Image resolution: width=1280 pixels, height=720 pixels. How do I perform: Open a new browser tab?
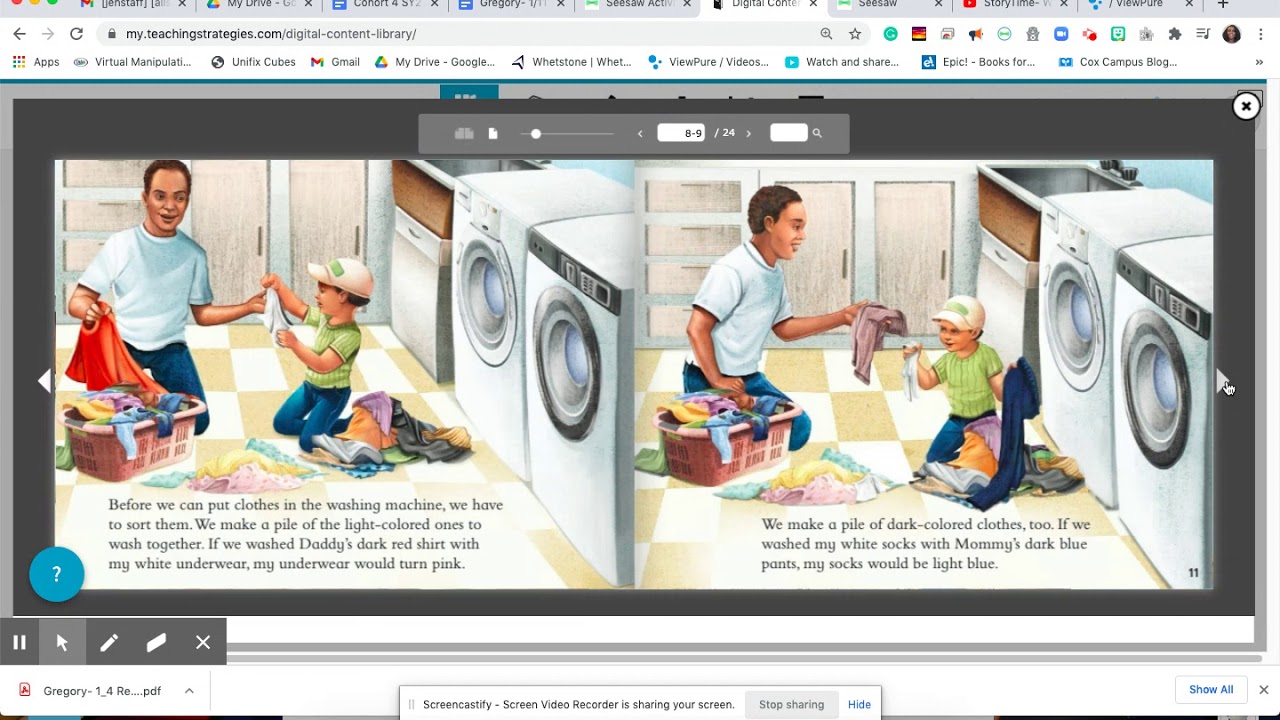tap(1222, 5)
